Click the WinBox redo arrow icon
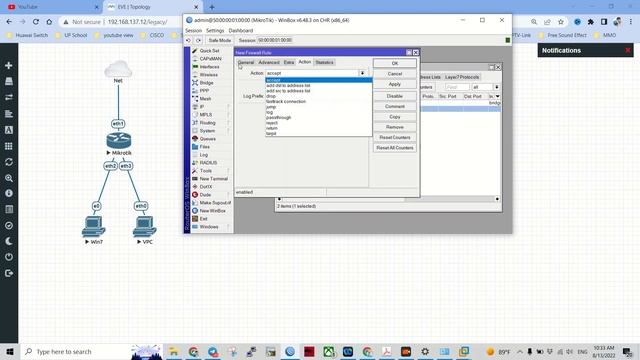 pyautogui.click(x=198, y=40)
